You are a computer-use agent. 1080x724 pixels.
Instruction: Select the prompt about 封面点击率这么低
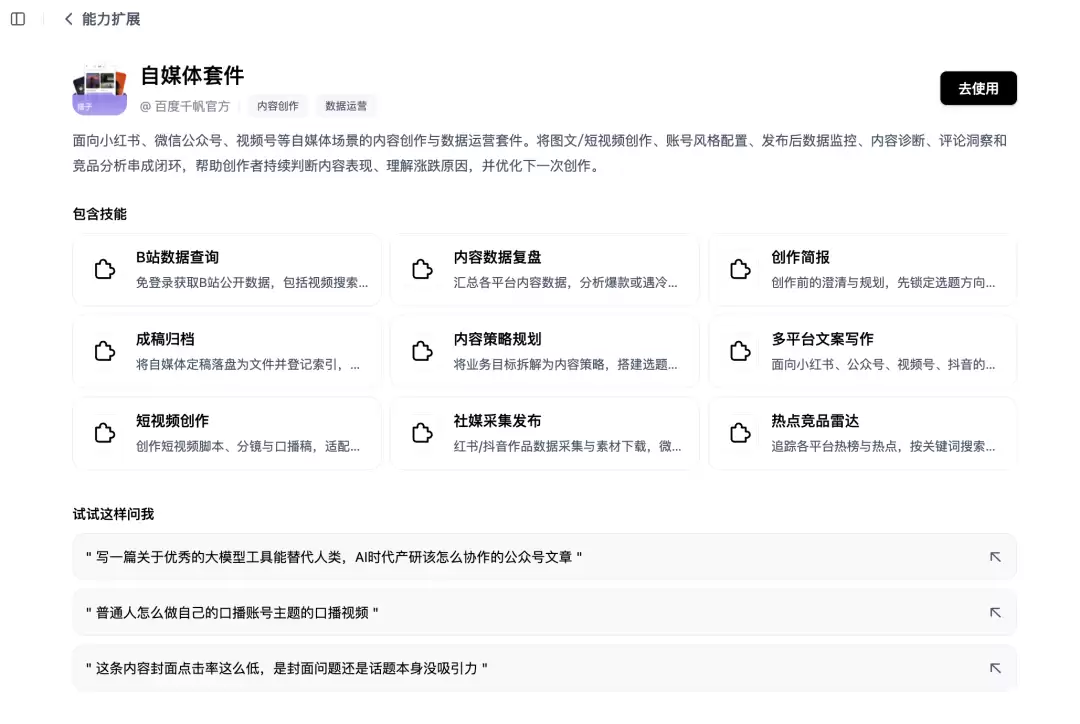(544, 668)
